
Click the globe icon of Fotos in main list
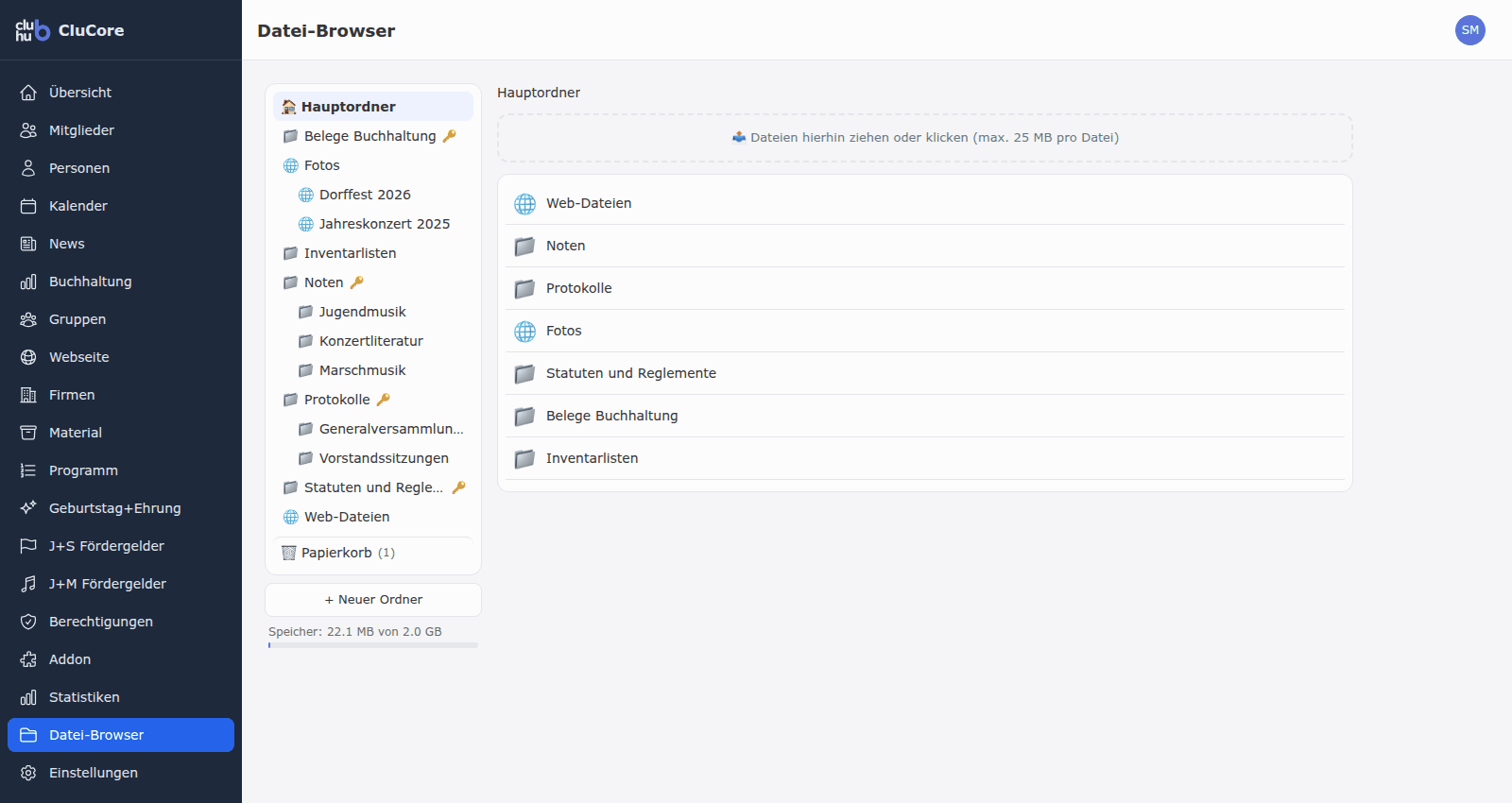click(525, 332)
